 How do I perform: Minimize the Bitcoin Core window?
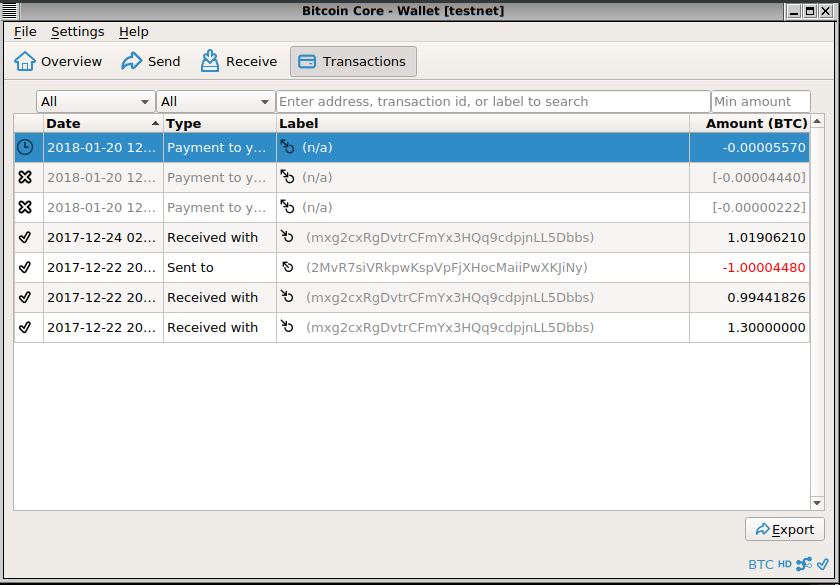coord(794,11)
